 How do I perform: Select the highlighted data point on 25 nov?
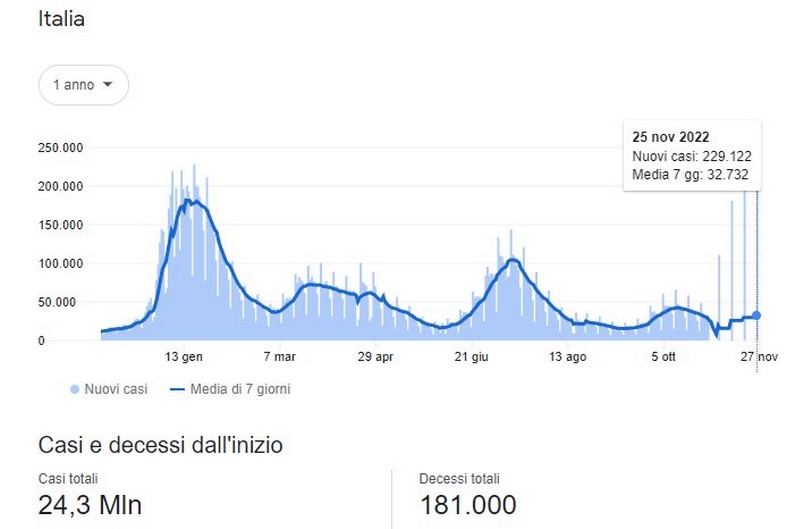(x=757, y=315)
